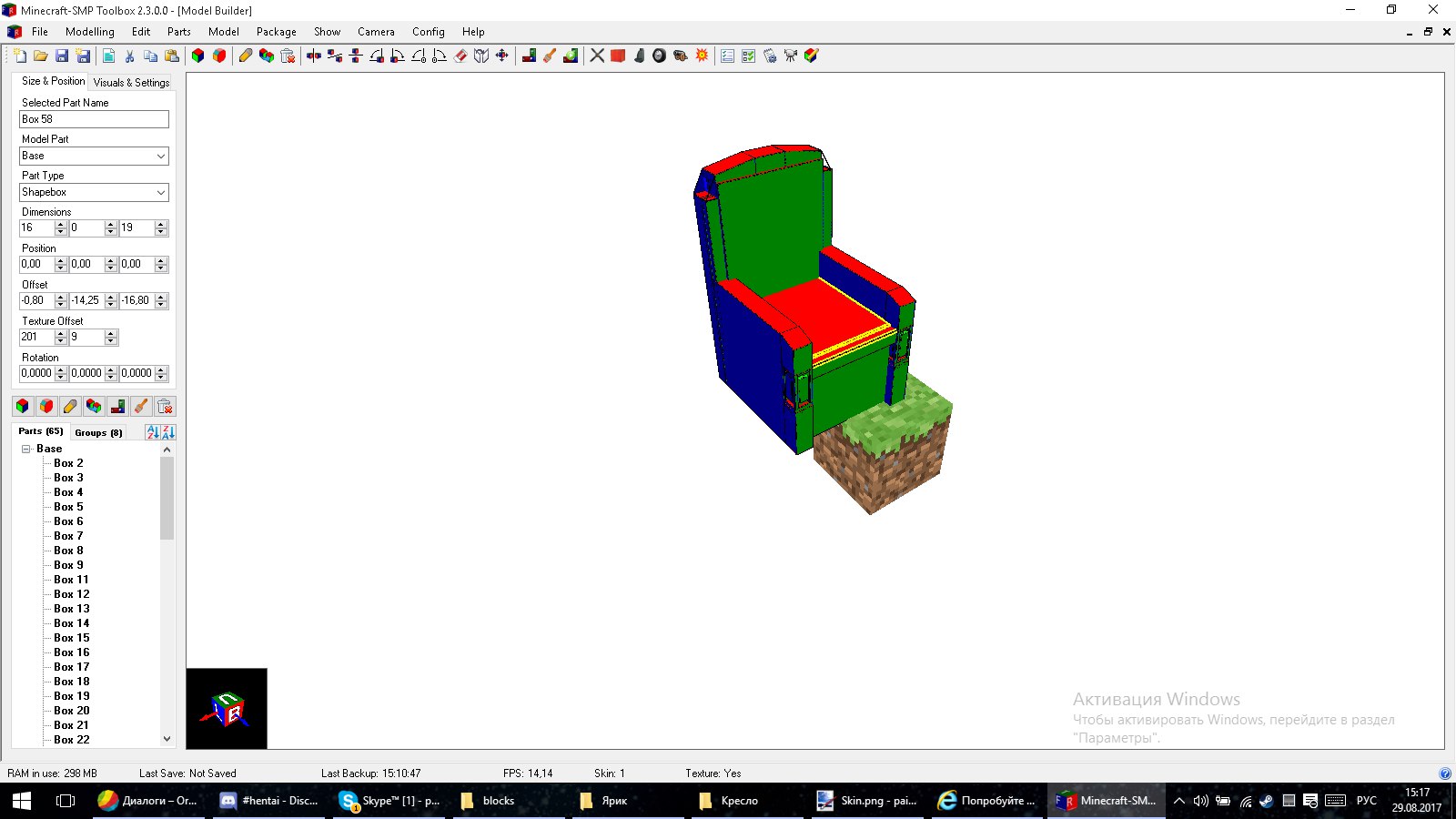Open the Model Part dropdown showing Base

tap(95, 156)
